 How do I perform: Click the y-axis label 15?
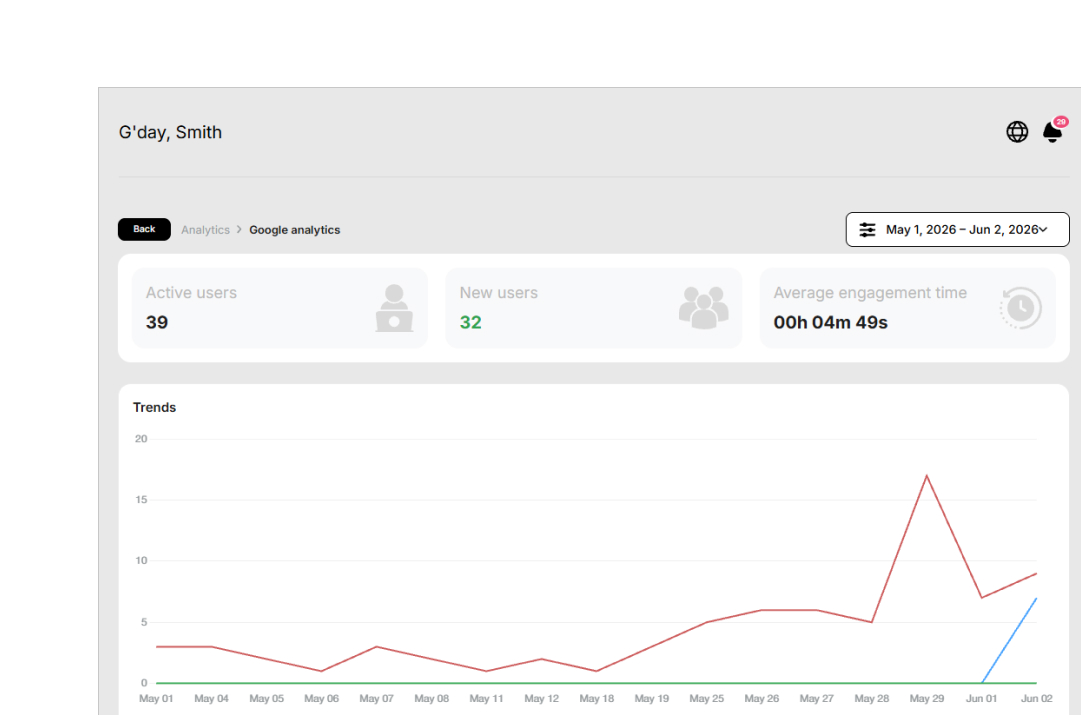141,500
